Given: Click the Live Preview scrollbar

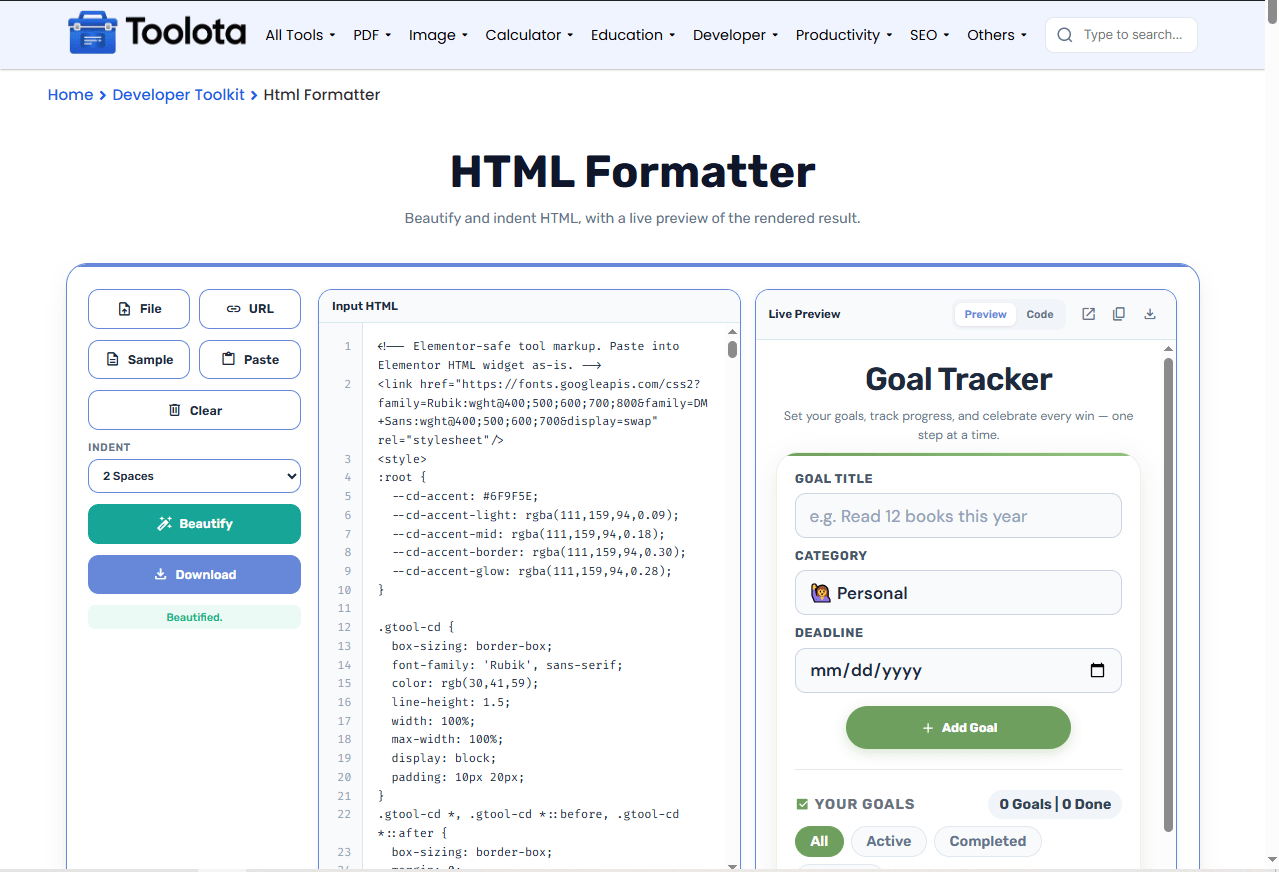Looking at the screenshot, I should pos(1167,595).
